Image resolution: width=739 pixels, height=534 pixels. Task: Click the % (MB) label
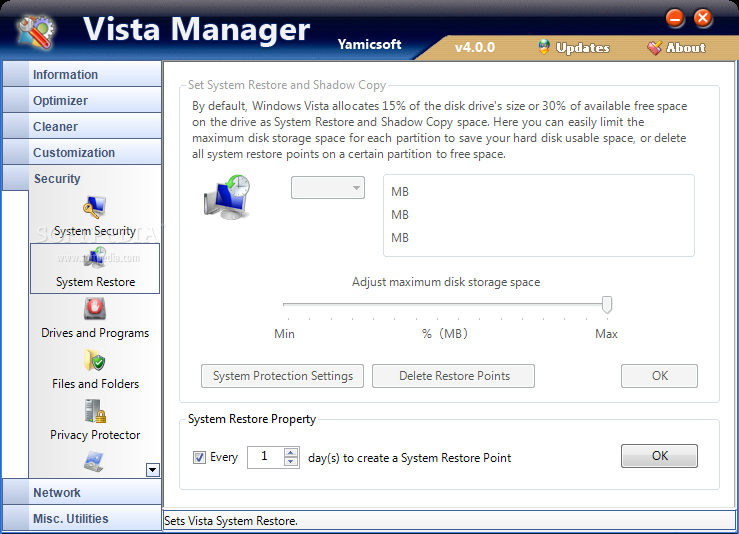444,334
